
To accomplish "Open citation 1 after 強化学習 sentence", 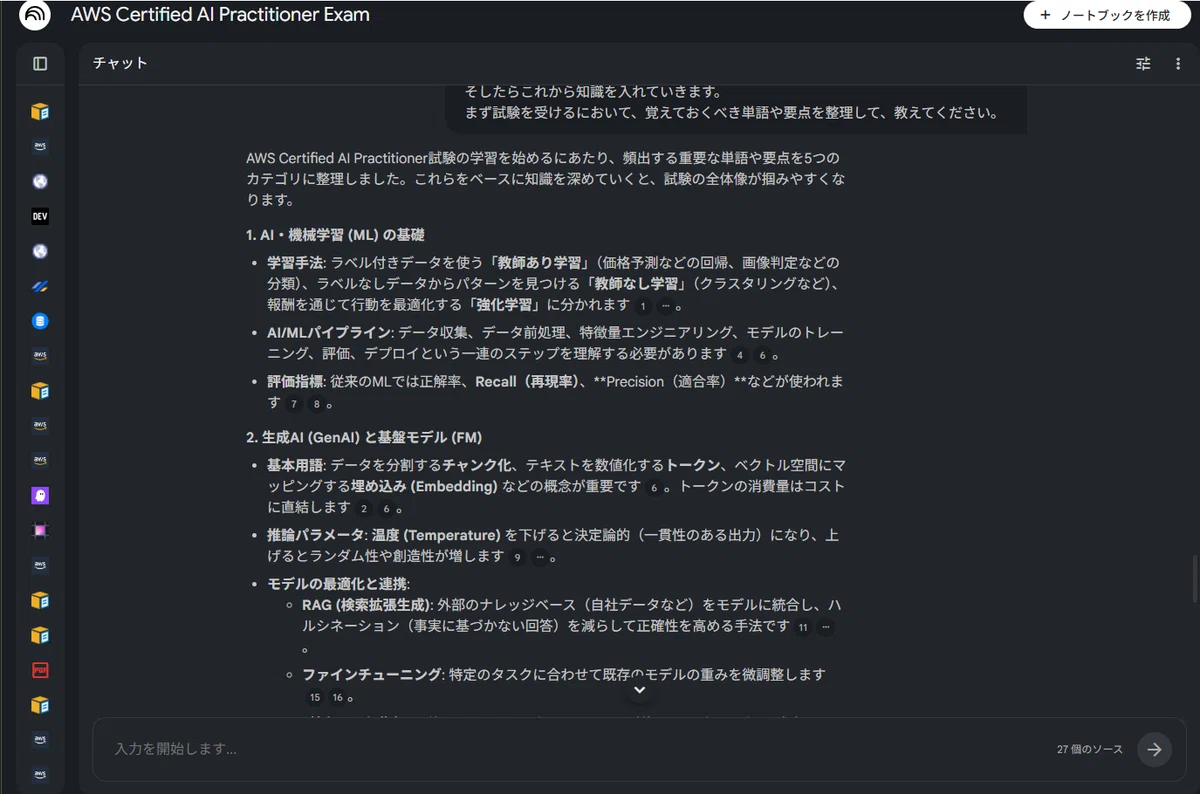I will [x=643, y=306].
